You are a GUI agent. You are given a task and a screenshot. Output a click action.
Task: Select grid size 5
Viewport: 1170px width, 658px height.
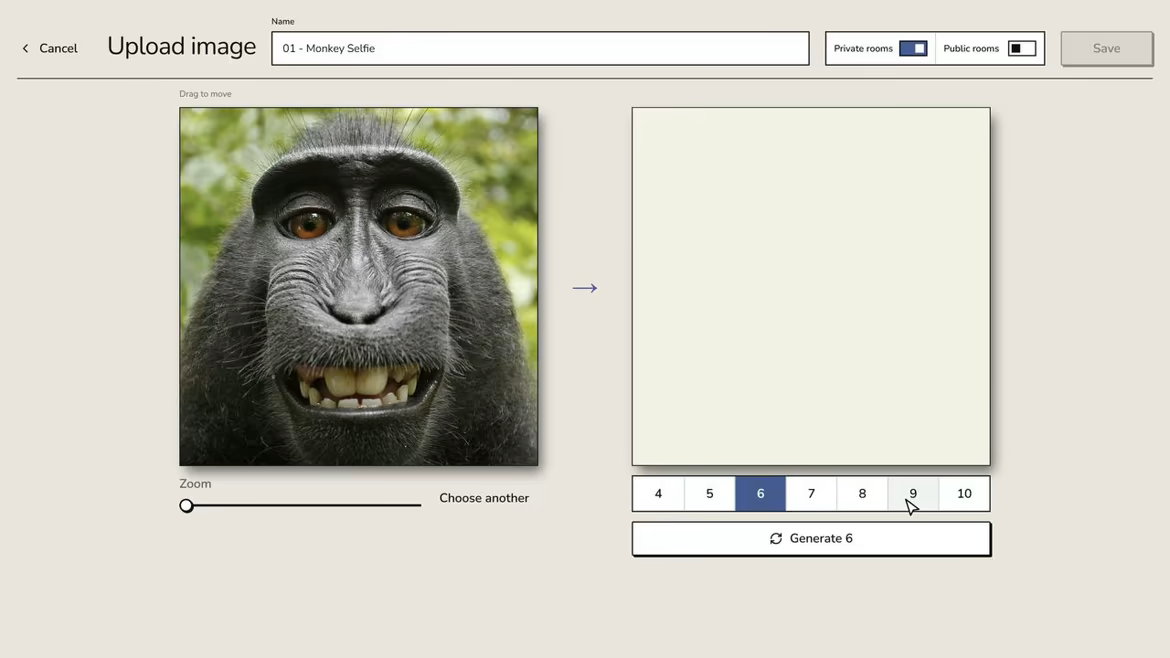pyautogui.click(x=710, y=494)
